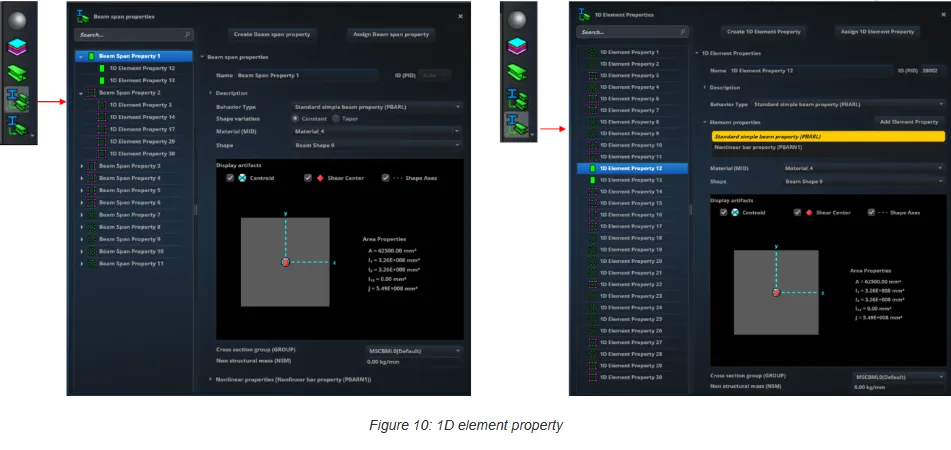
Task: Open Behavior Type dropdown in Beam span properties
Action: 377,106
